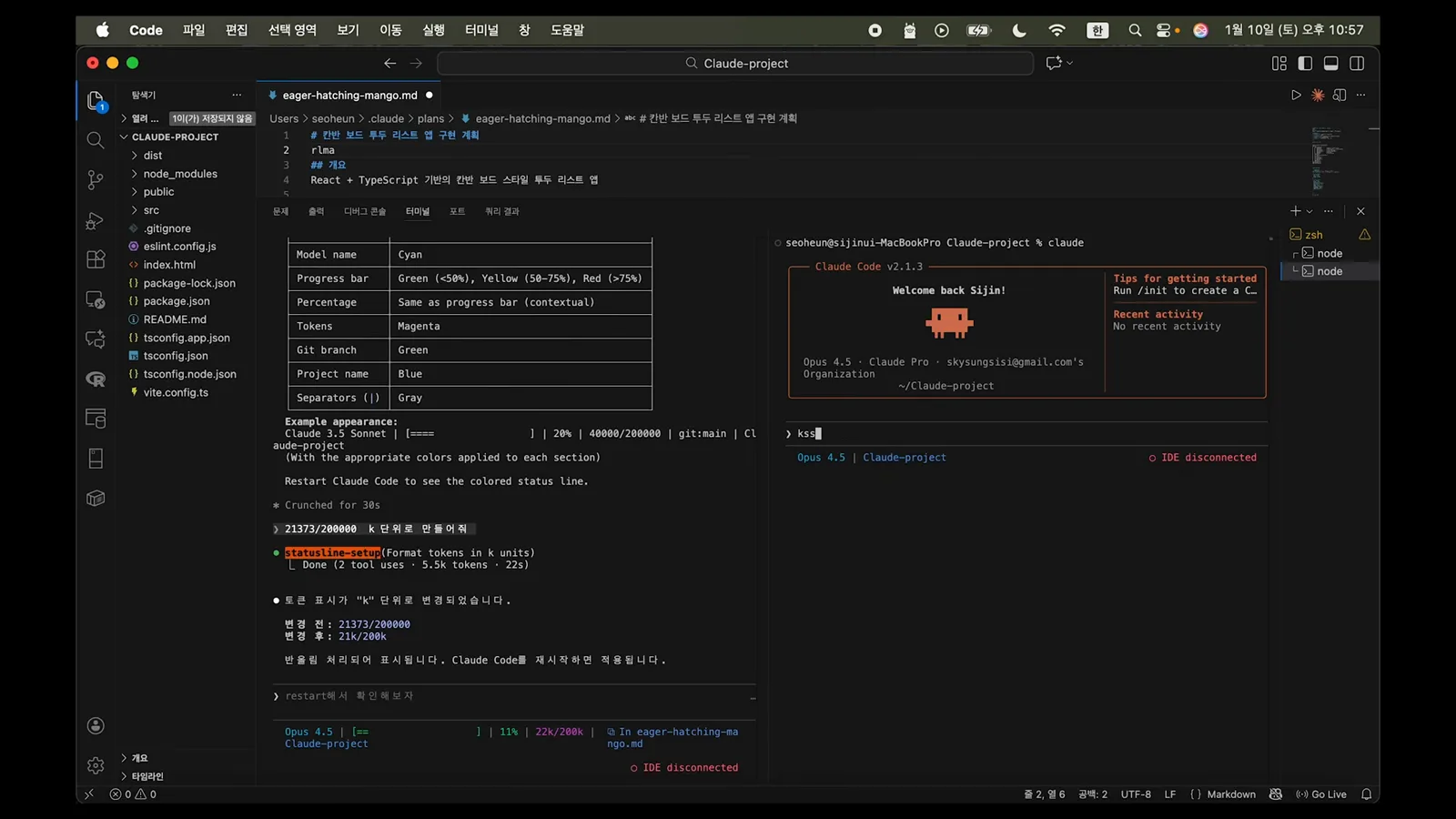Viewport: 1456px width, 819px height.
Task: Click Go Live in status bar
Action: (1321, 794)
